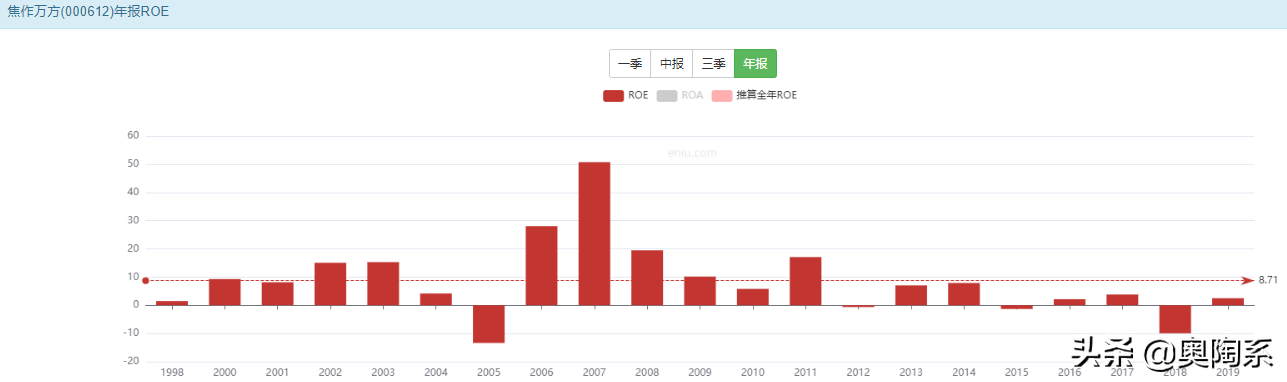Click the 1998 ROE bar
The image size is (1287, 382).
pyautogui.click(x=172, y=303)
